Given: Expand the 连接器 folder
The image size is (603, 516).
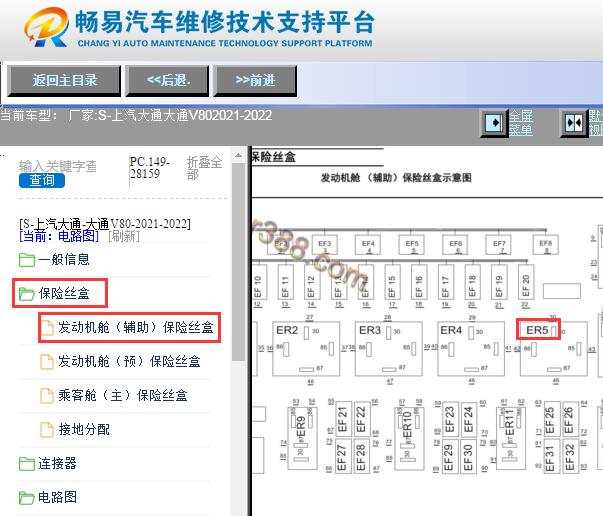Looking at the screenshot, I should coord(57,463).
